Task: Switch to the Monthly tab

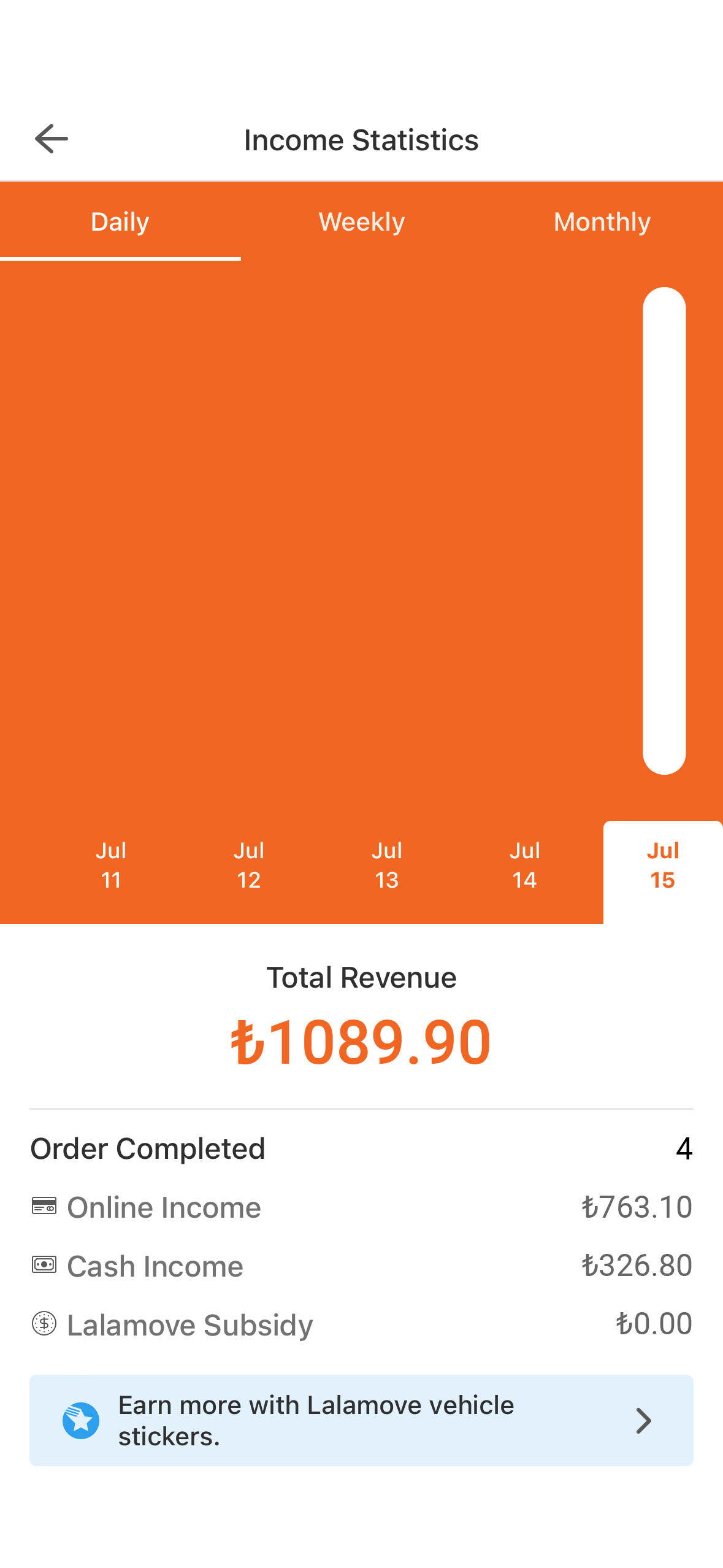Action: coord(602,222)
